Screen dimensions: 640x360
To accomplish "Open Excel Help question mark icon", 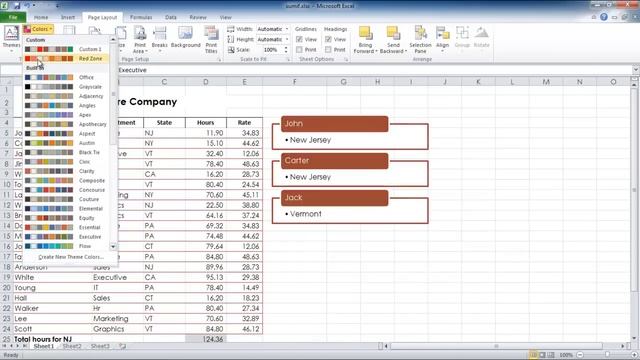I will [x=604, y=17].
